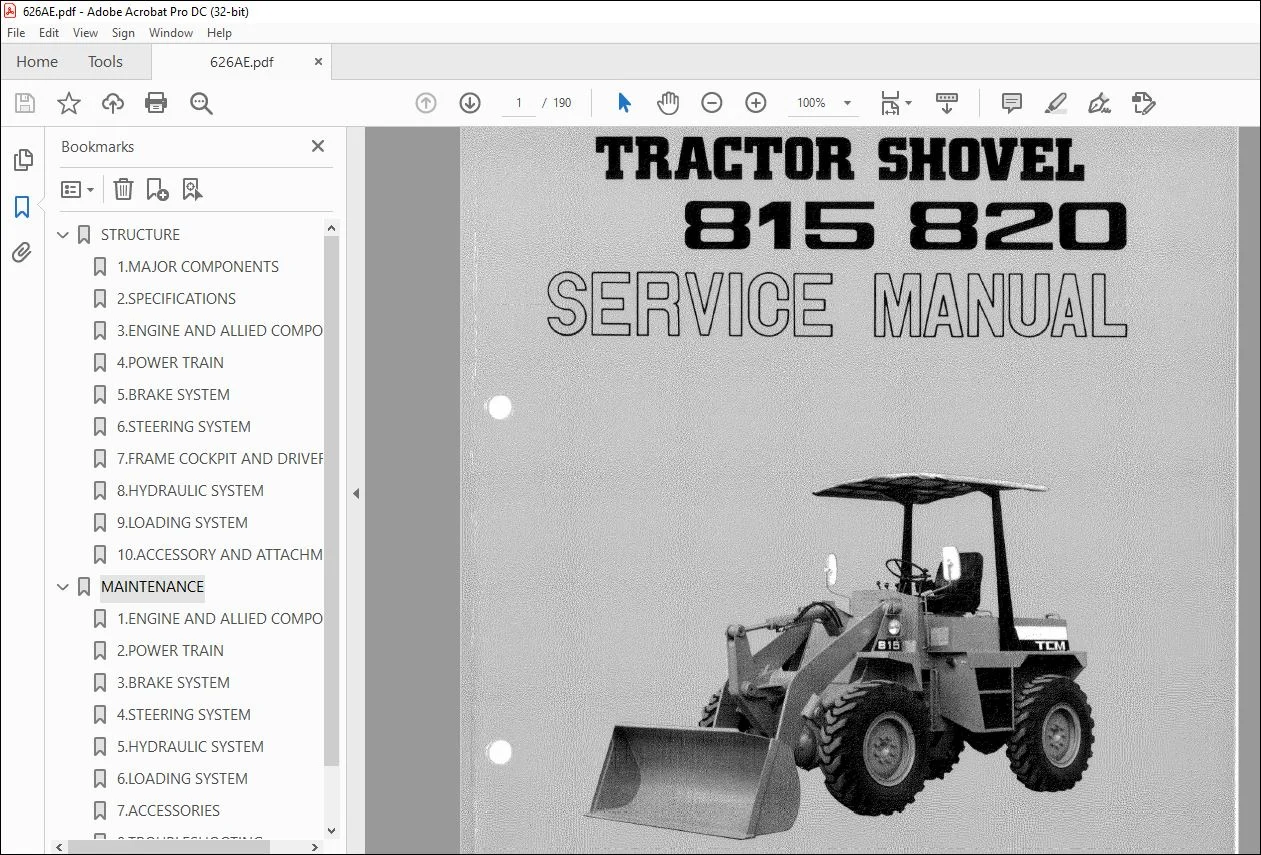Switch to the Home tab
Screen dimensions: 1261x855
point(37,62)
